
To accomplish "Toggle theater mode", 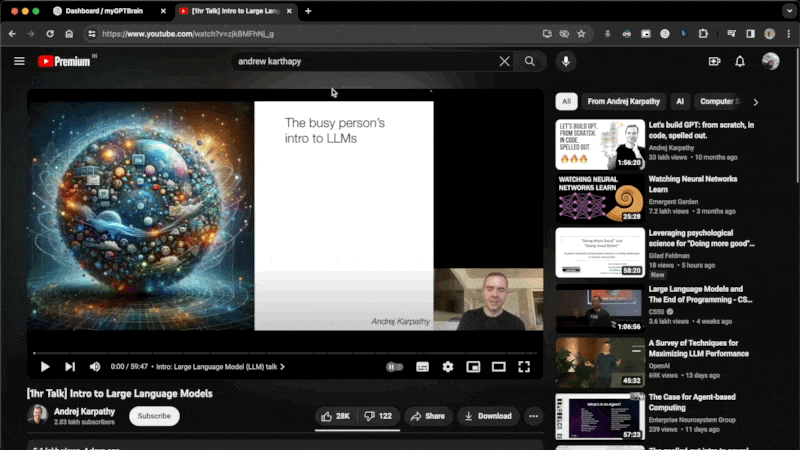I will point(498,366).
